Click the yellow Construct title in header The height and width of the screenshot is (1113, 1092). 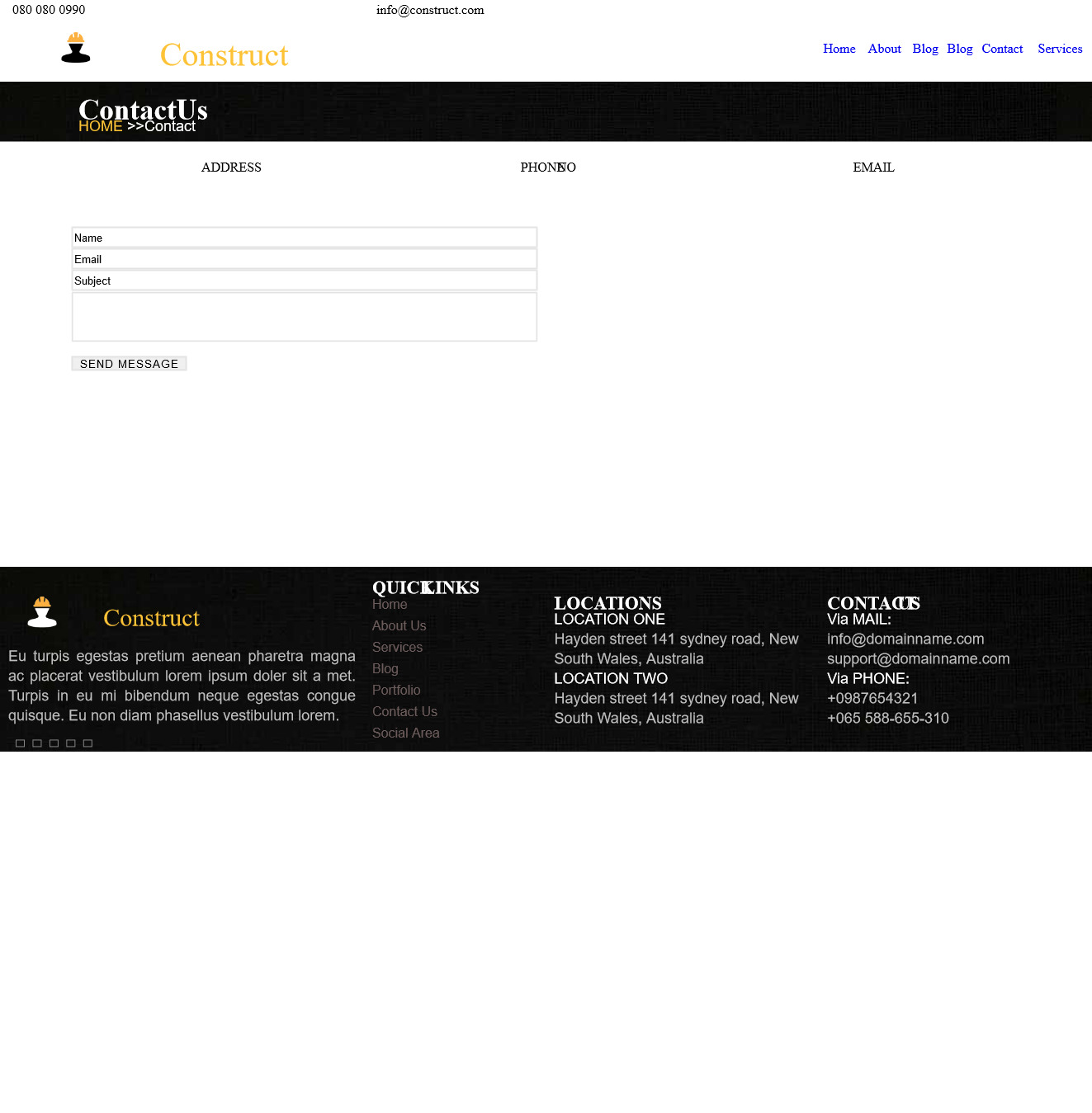(x=224, y=55)
